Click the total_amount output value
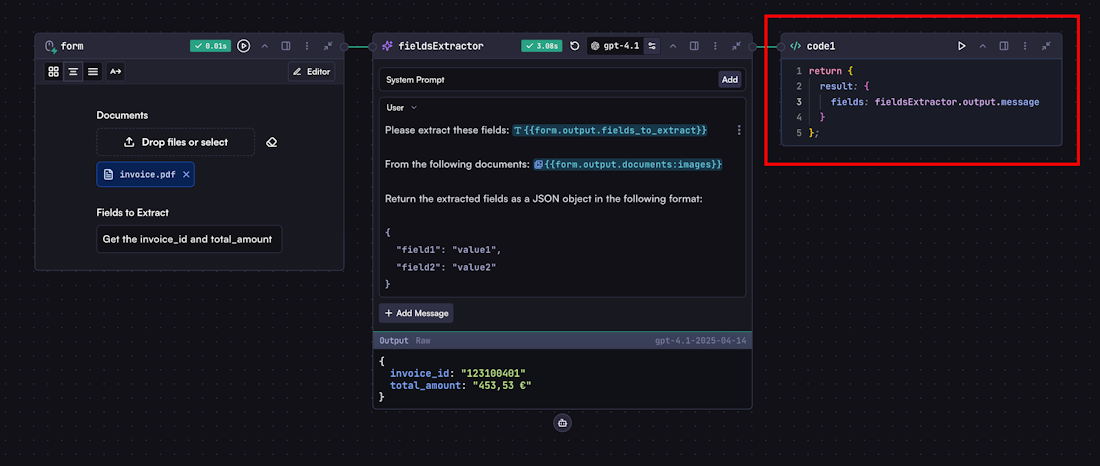 (x=502, y=385)
